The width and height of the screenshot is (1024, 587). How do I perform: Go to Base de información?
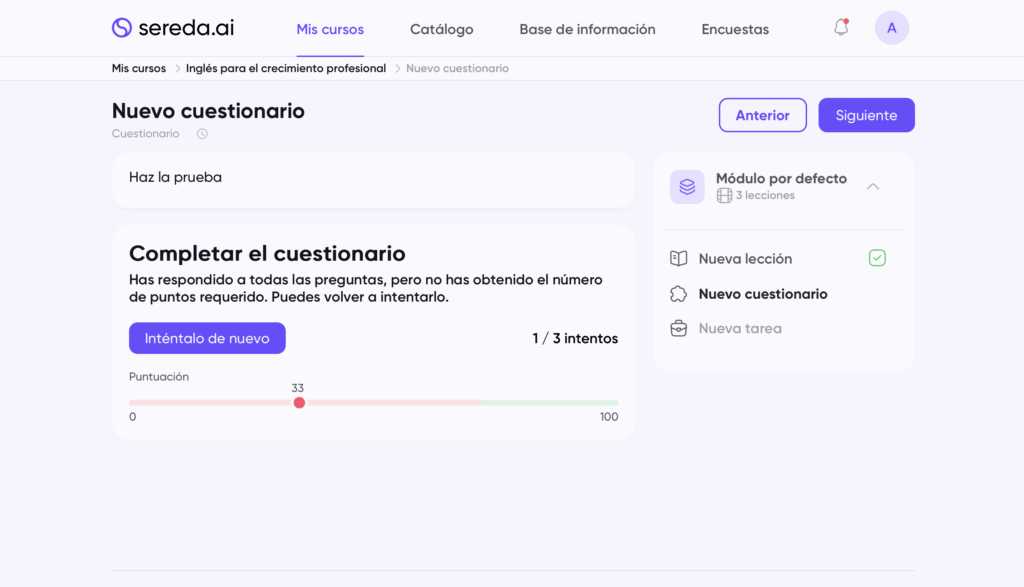(x=587, y=29)
